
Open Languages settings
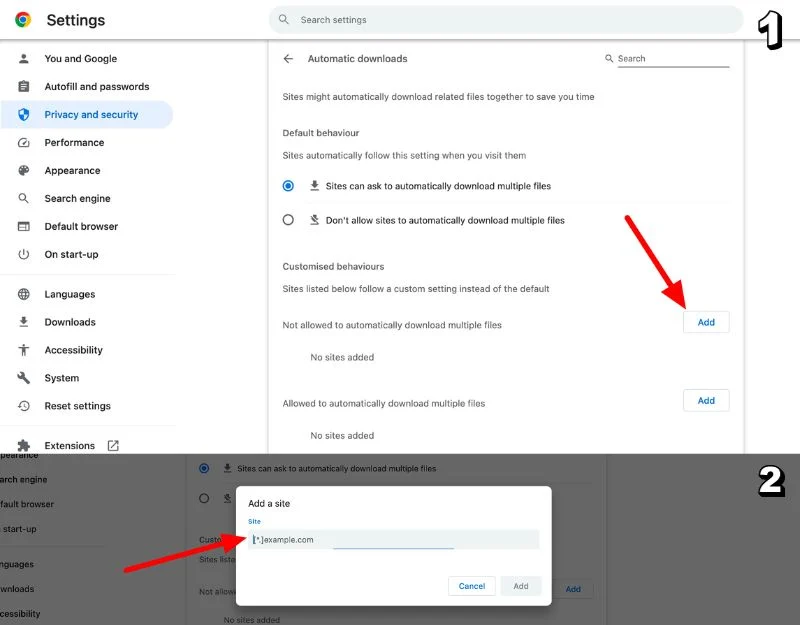[70, 294]
